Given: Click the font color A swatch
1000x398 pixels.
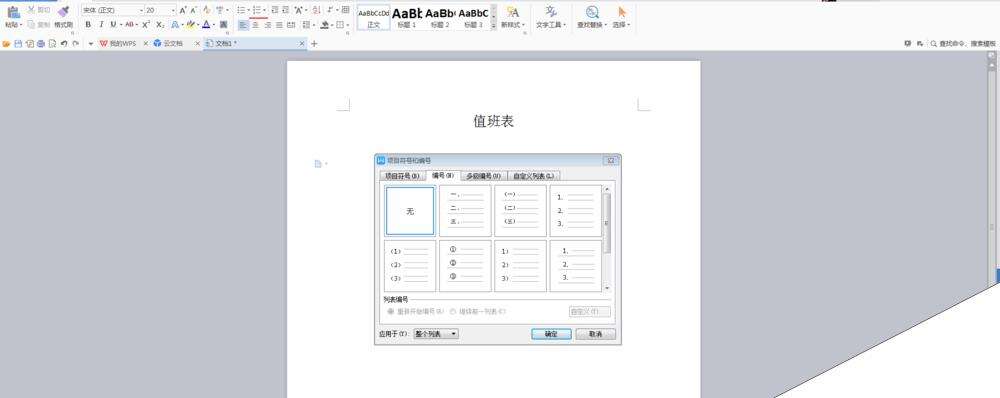Looking at the screenshot, I should [x=206, y=24].
